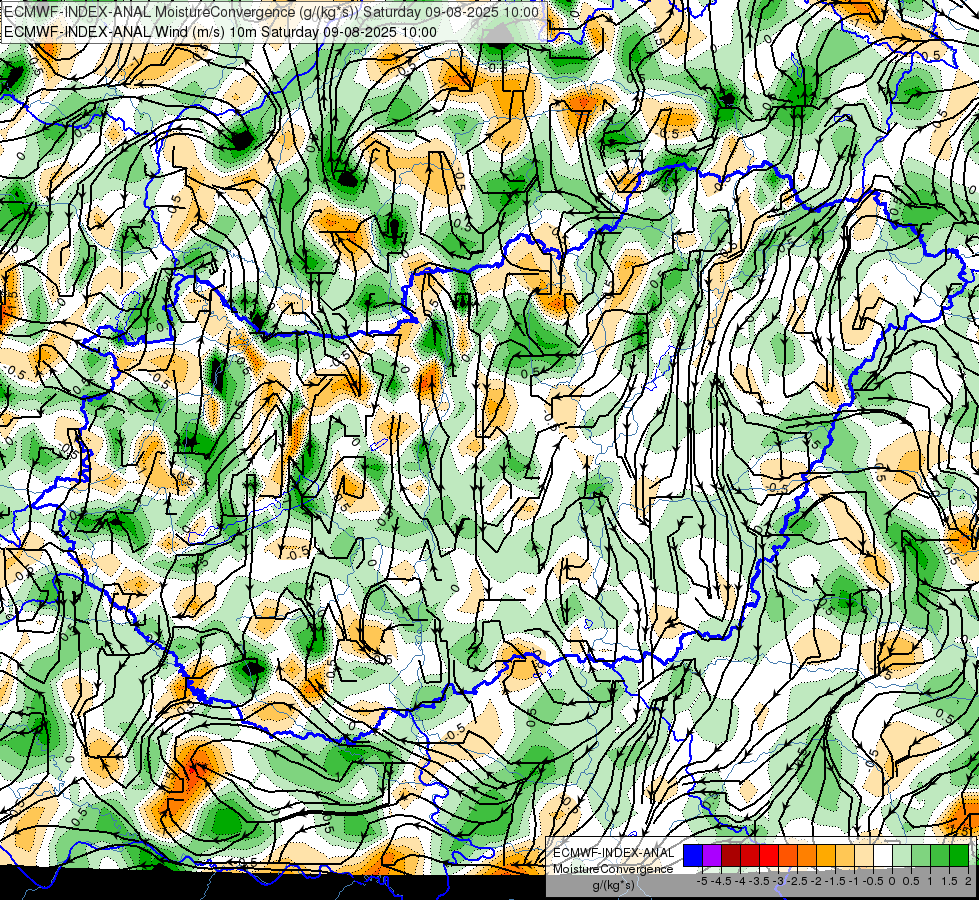Pick the white legend swatch left of 0
This screenshot has width=979, height=900.
tap(883, 856)
